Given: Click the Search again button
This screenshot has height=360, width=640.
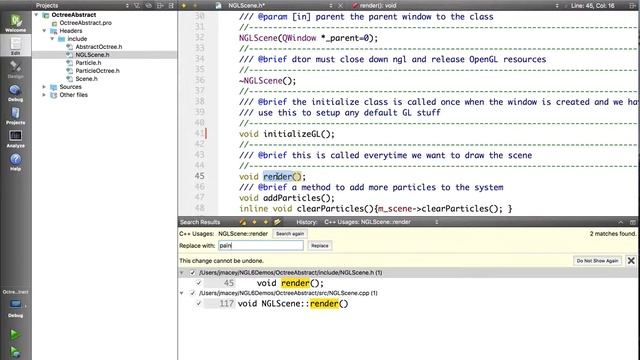Looking at the screenshot, I should (290, 234).
